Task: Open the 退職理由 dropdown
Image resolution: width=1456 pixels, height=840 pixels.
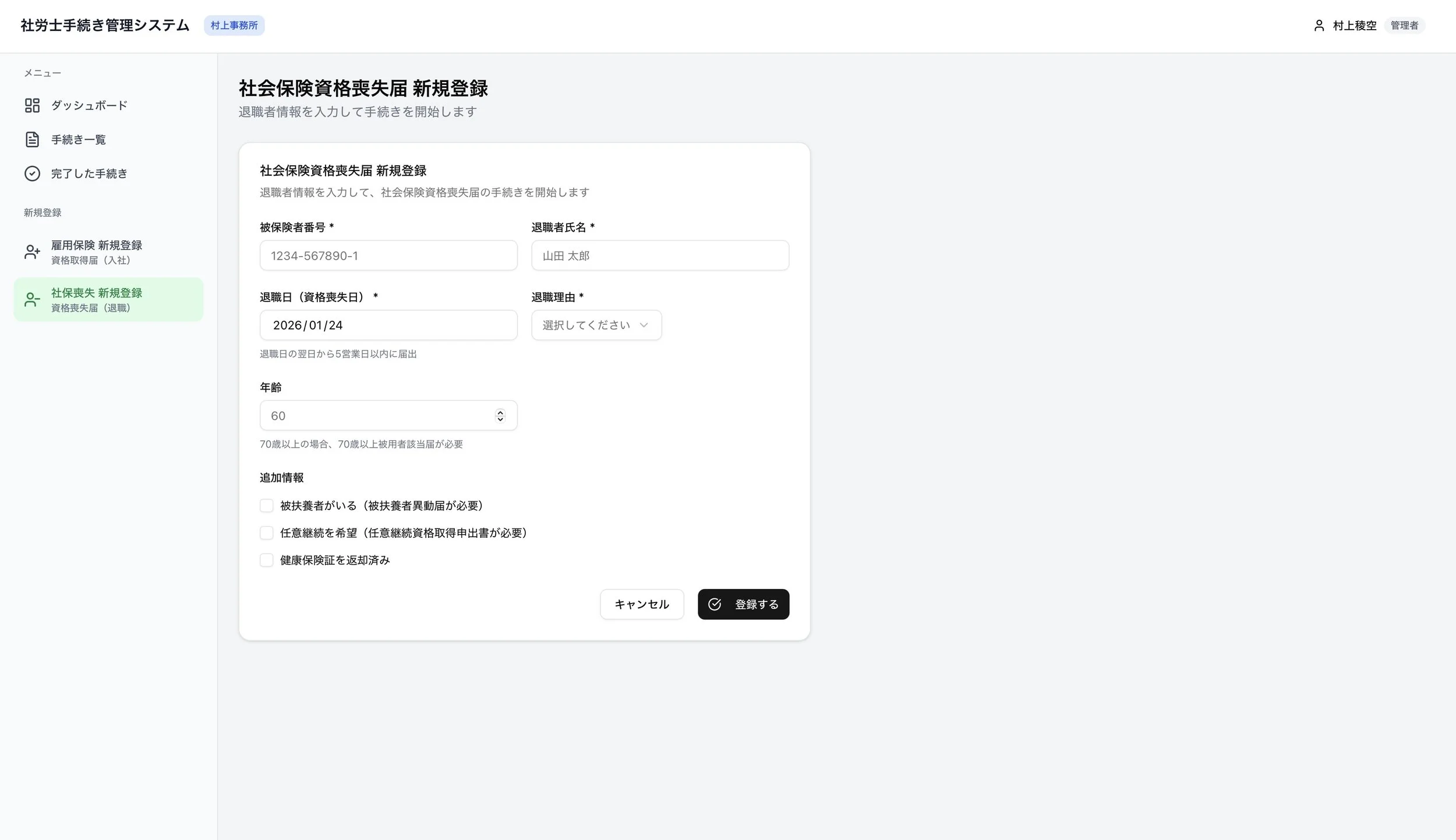Action: (596, 325)
